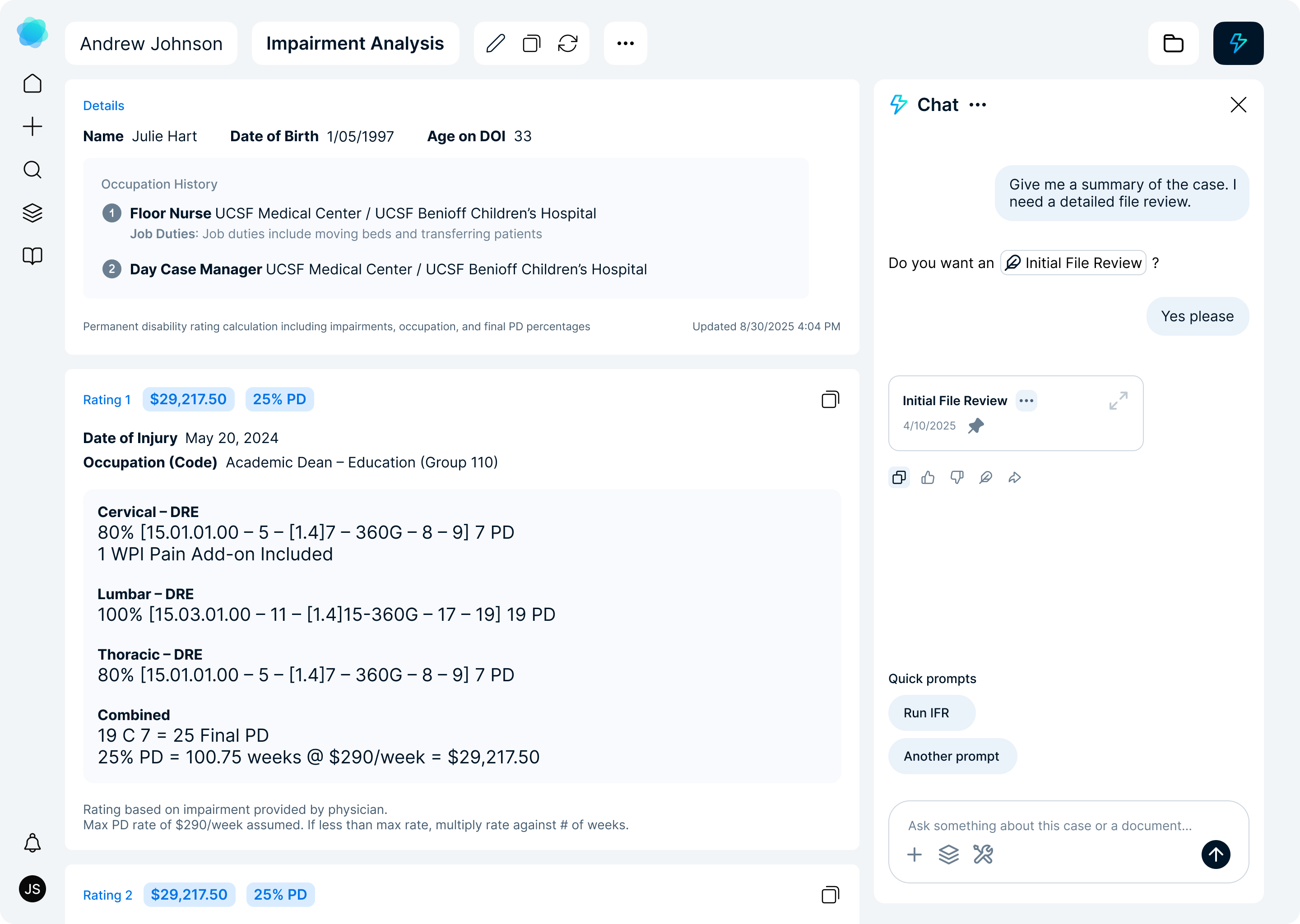Toggle the pin on Initial File Review card
The width and height of the screenshot is (1300, 924).
tap(975, 425)
